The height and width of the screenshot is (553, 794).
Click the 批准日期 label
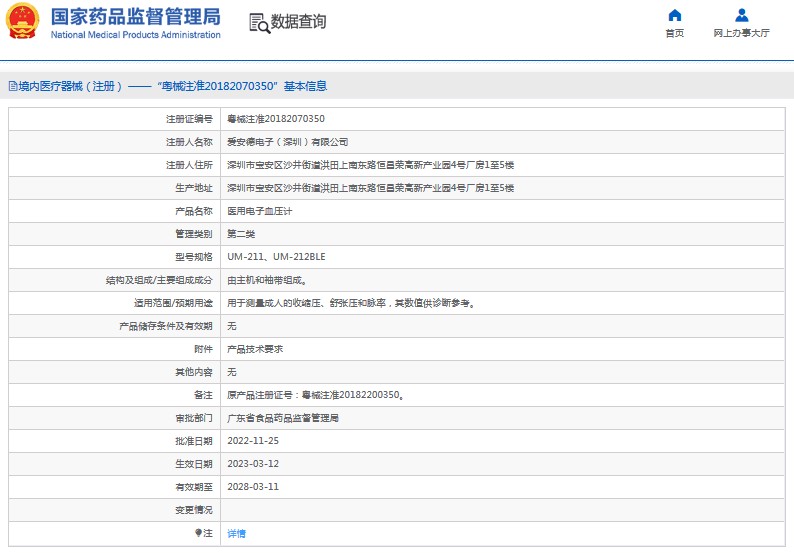click(194, 441)
